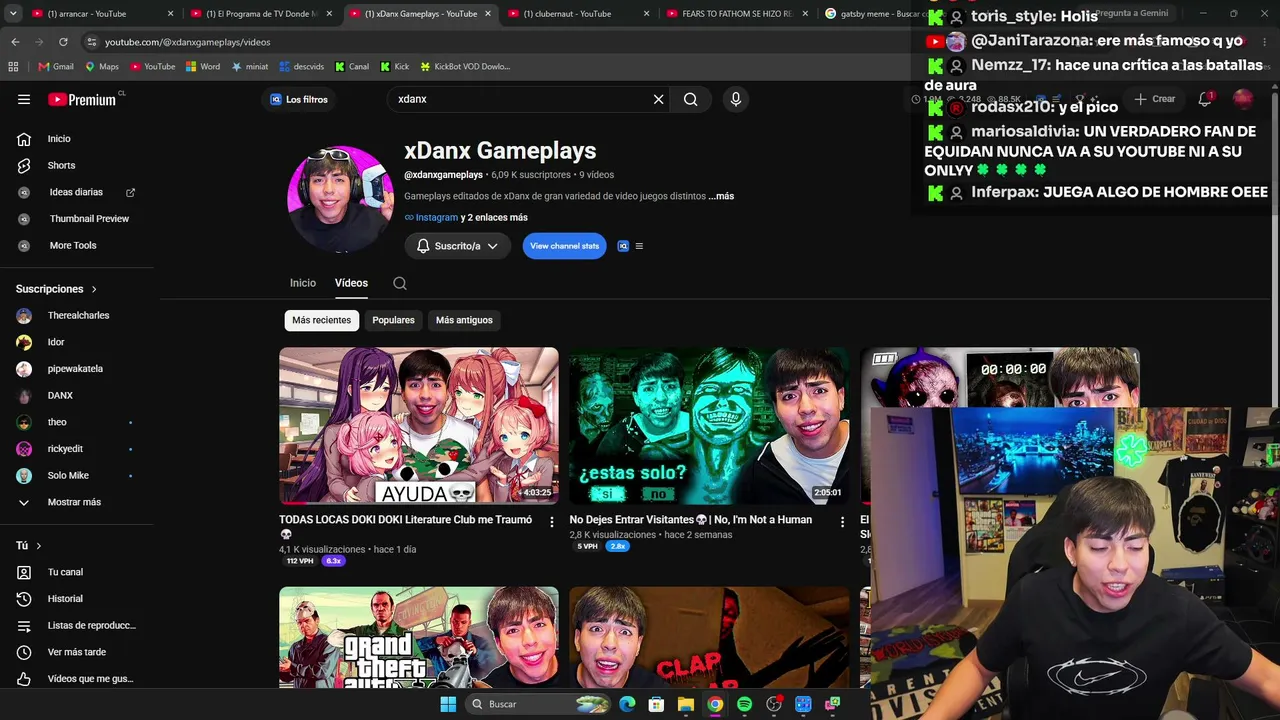Open the Windows Start menu
This screenshot has width=1280, height=720.
point(447,704)
